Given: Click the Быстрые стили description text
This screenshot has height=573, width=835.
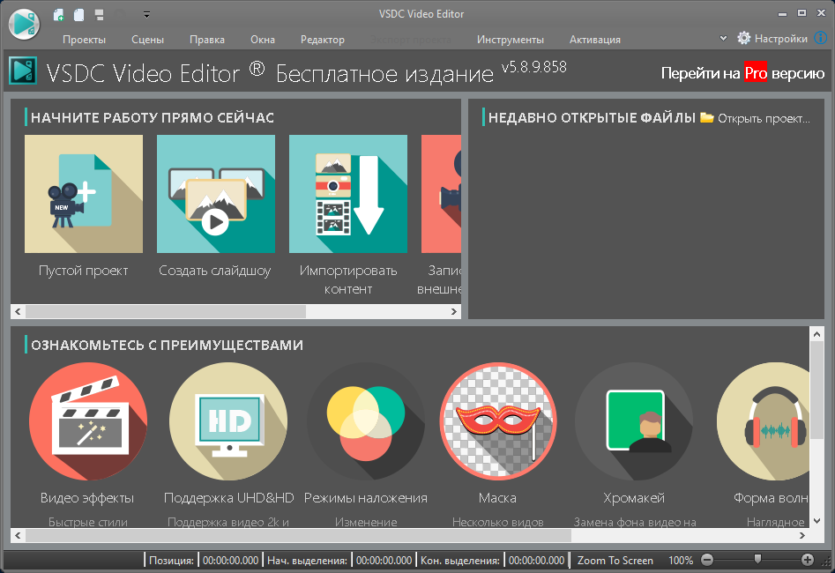Looking at the screenshot, I should pyautogui.click(x=88, y=522).
